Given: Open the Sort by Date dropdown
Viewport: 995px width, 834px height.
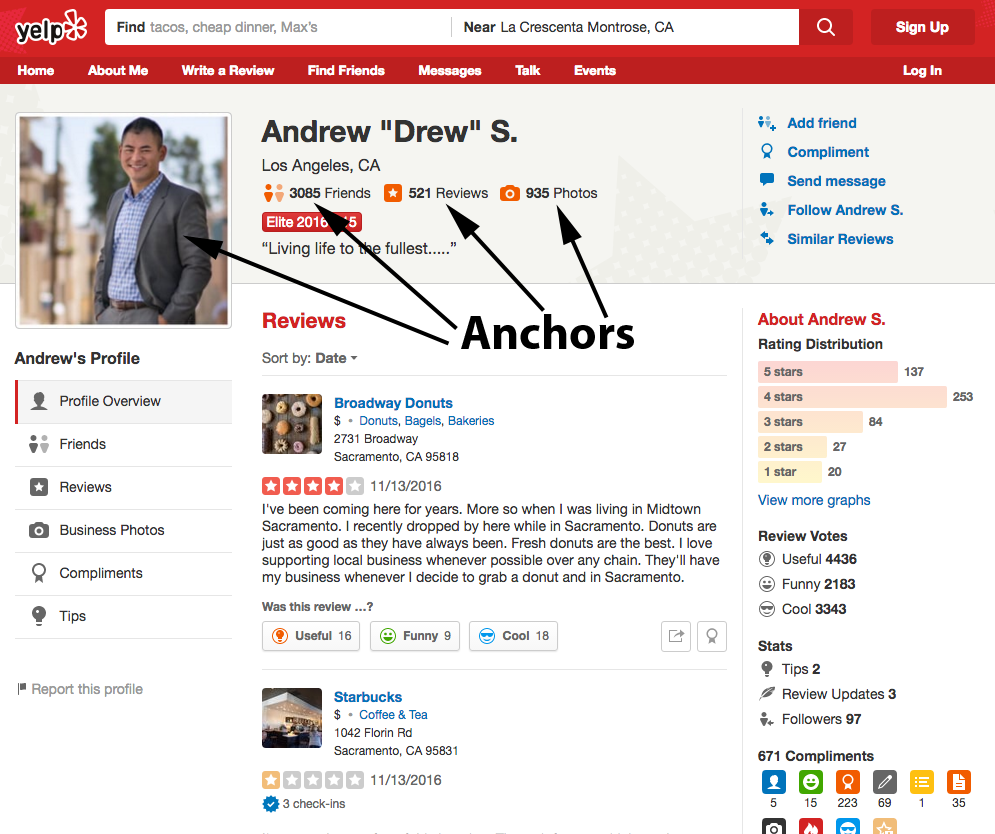Looking at the screenshot, I should tap(336, 358).
